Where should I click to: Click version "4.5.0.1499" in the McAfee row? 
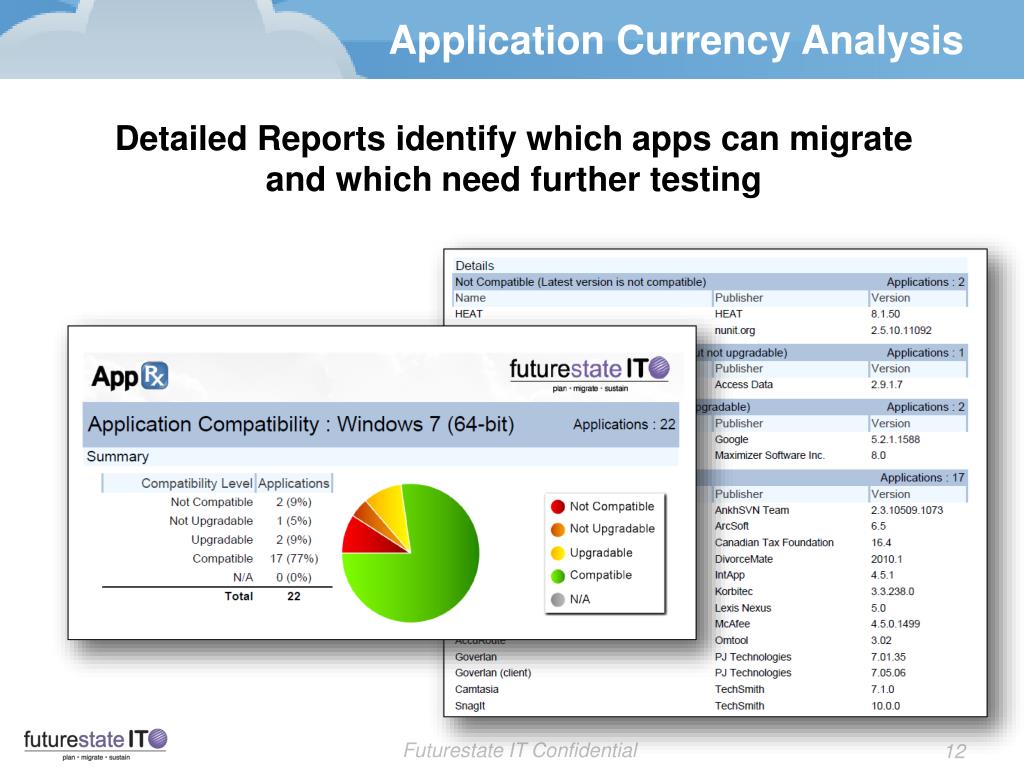(x=895, y=624)
